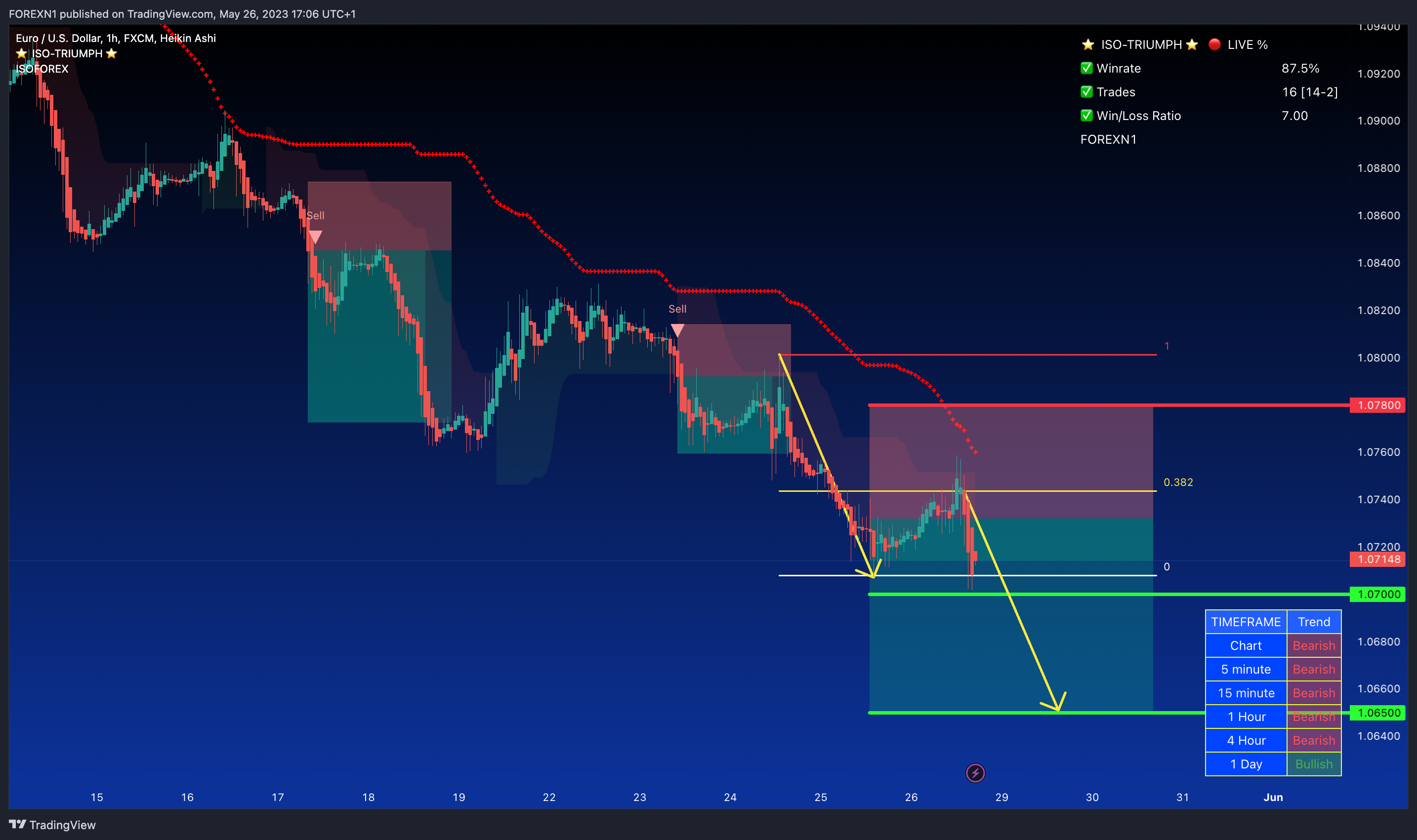
Task: Click the 5 minute timeframe cell
Action: coord(1246,669)
